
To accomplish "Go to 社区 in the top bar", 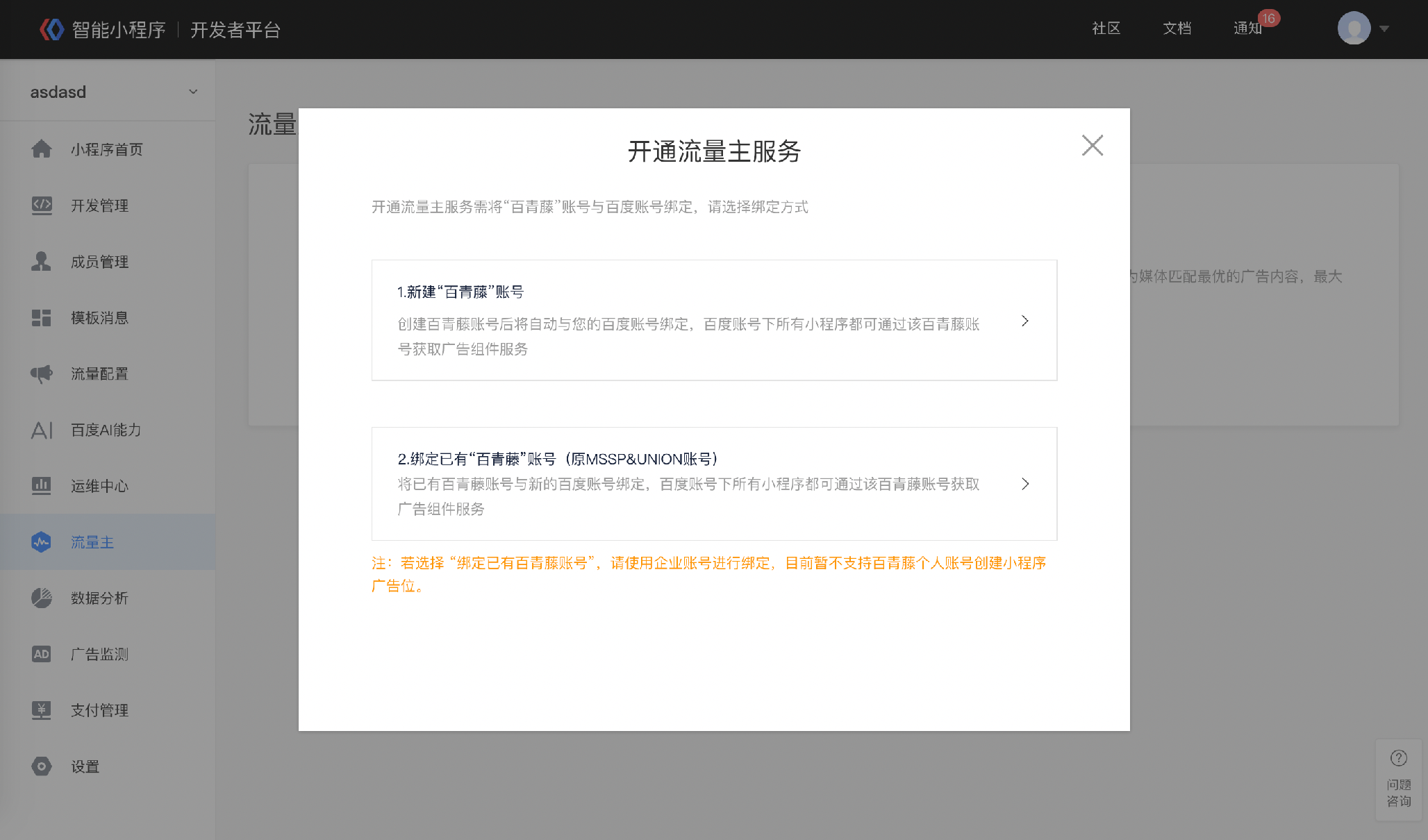I will click(x=1106, y=28).
